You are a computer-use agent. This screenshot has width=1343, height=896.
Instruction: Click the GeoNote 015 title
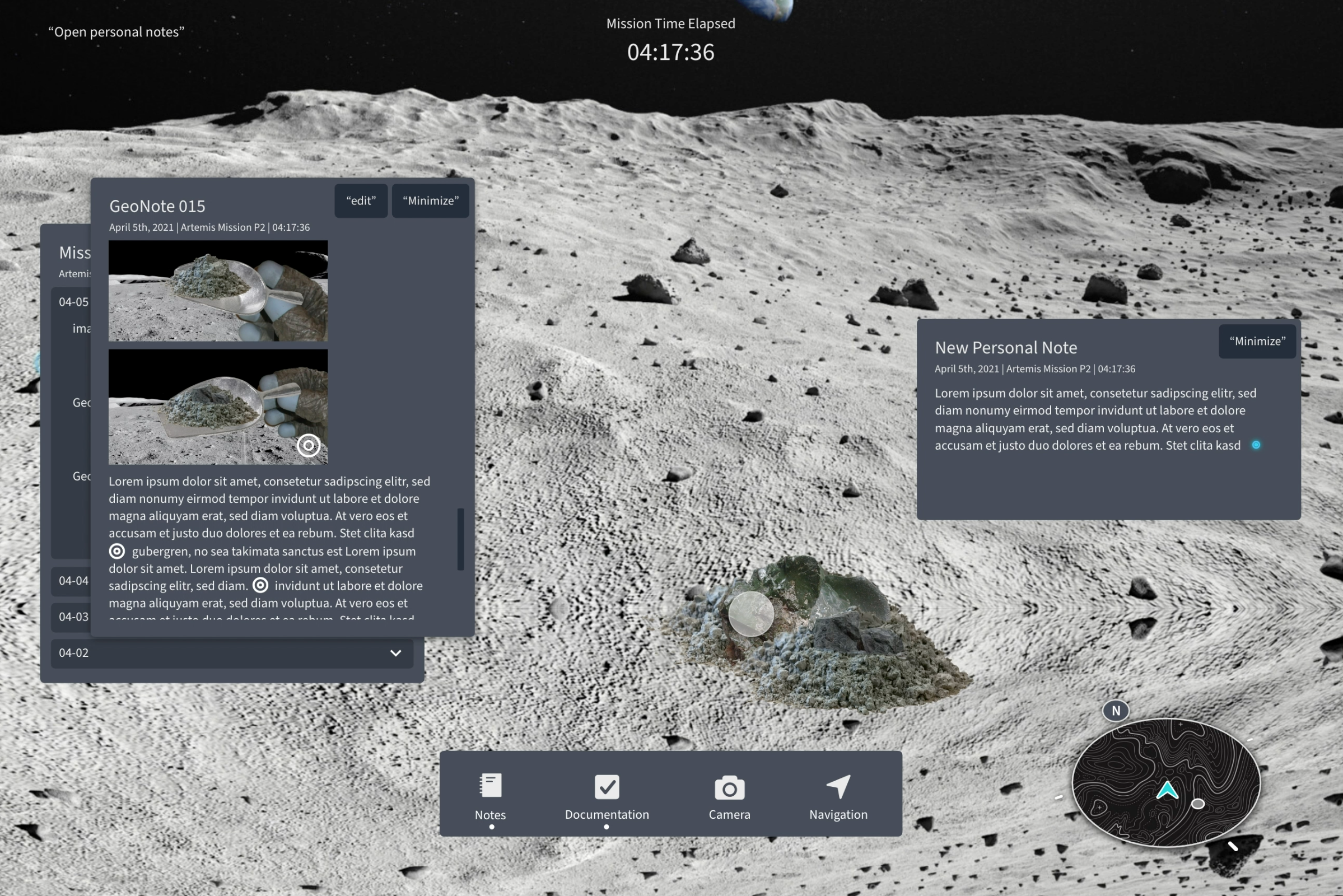click(x=157, y=206)
